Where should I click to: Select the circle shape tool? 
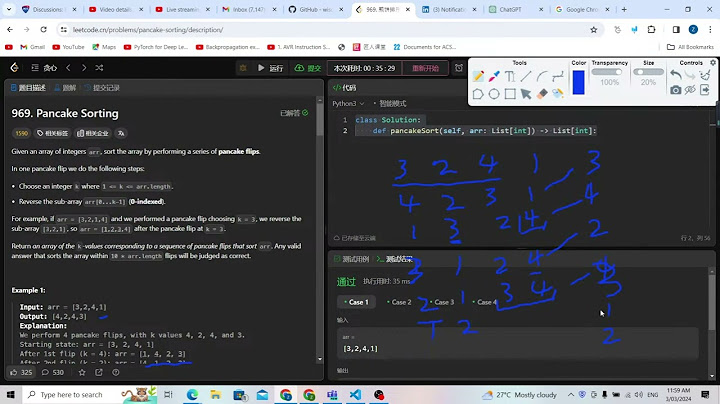coord(494,94)
